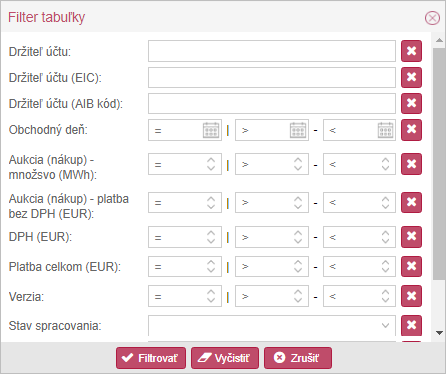Screen dimensions: 446x379
Task: Decrease Platba celkom (EUR) less-than value
Action: (385, 270)
